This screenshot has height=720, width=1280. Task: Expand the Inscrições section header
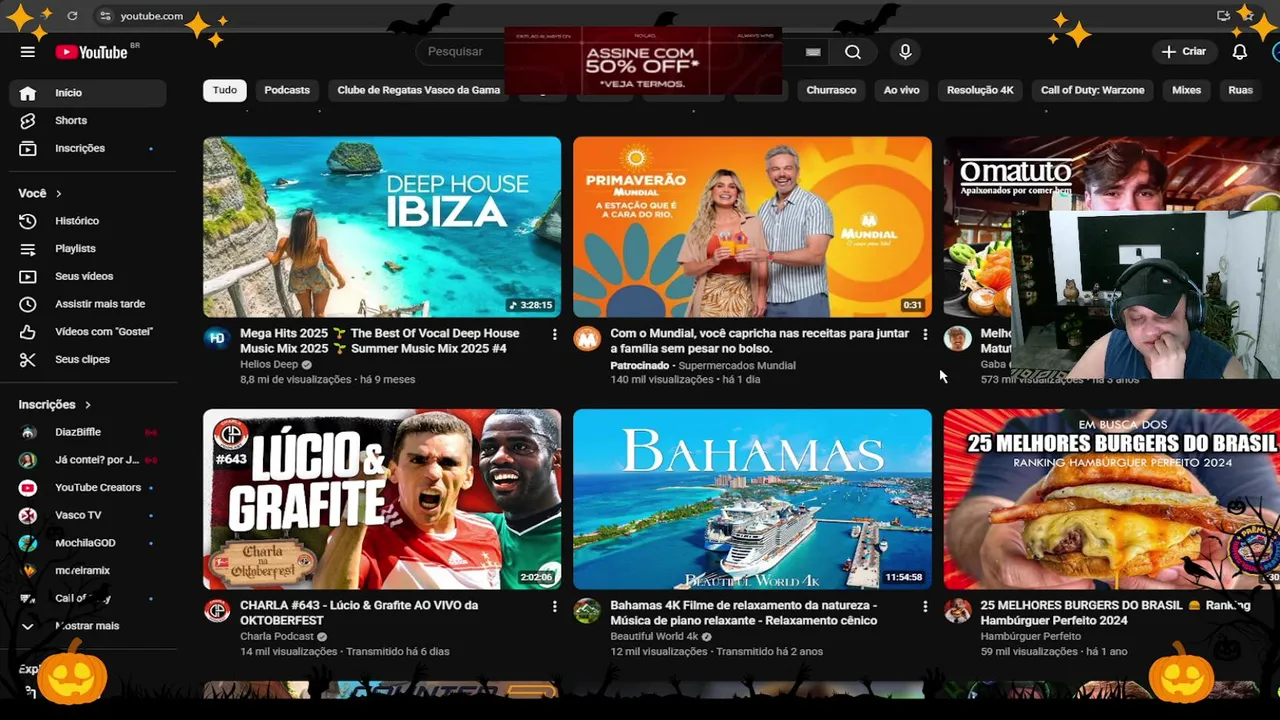tap(55, 404)
